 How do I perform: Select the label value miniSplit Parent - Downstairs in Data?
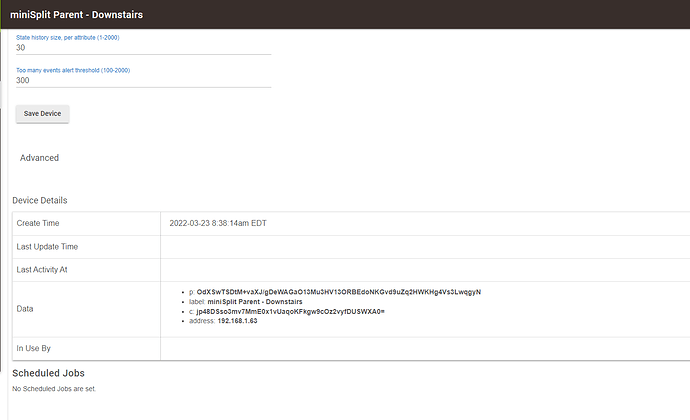(255, 302)
